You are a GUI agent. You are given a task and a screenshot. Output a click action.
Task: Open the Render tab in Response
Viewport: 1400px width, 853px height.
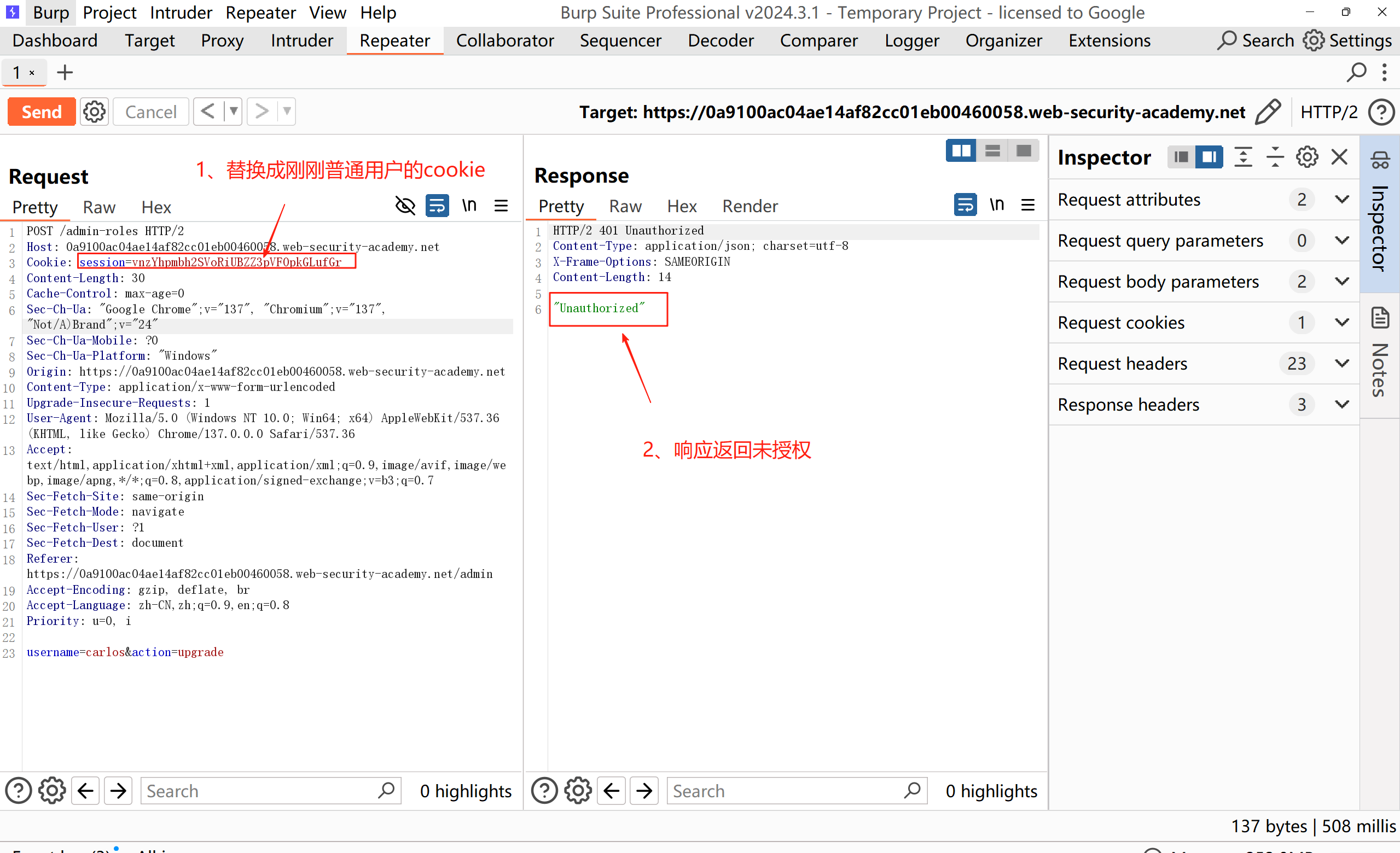[x=750, y=206]
